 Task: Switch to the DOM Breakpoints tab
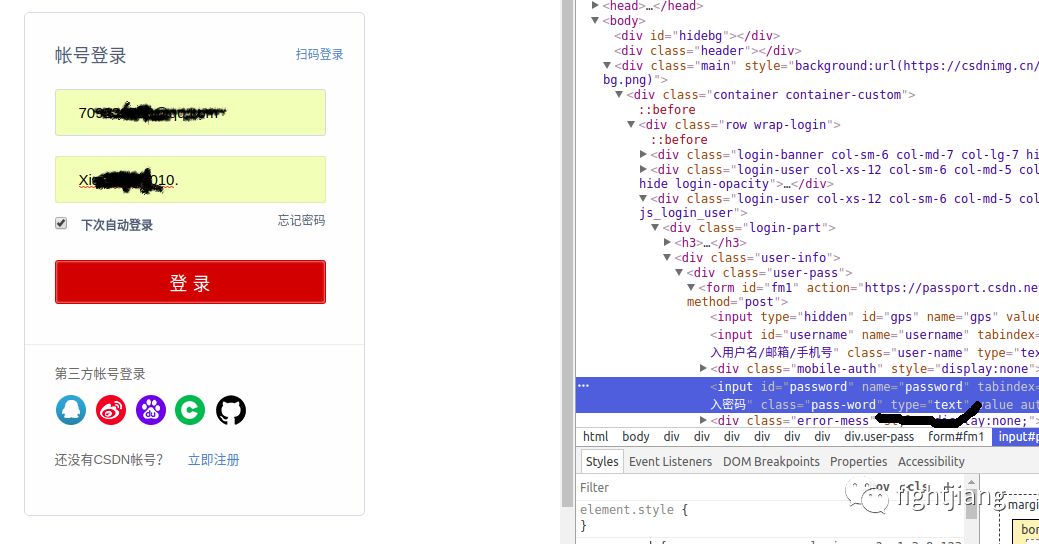pyautogui.click(x=771, y=461)
